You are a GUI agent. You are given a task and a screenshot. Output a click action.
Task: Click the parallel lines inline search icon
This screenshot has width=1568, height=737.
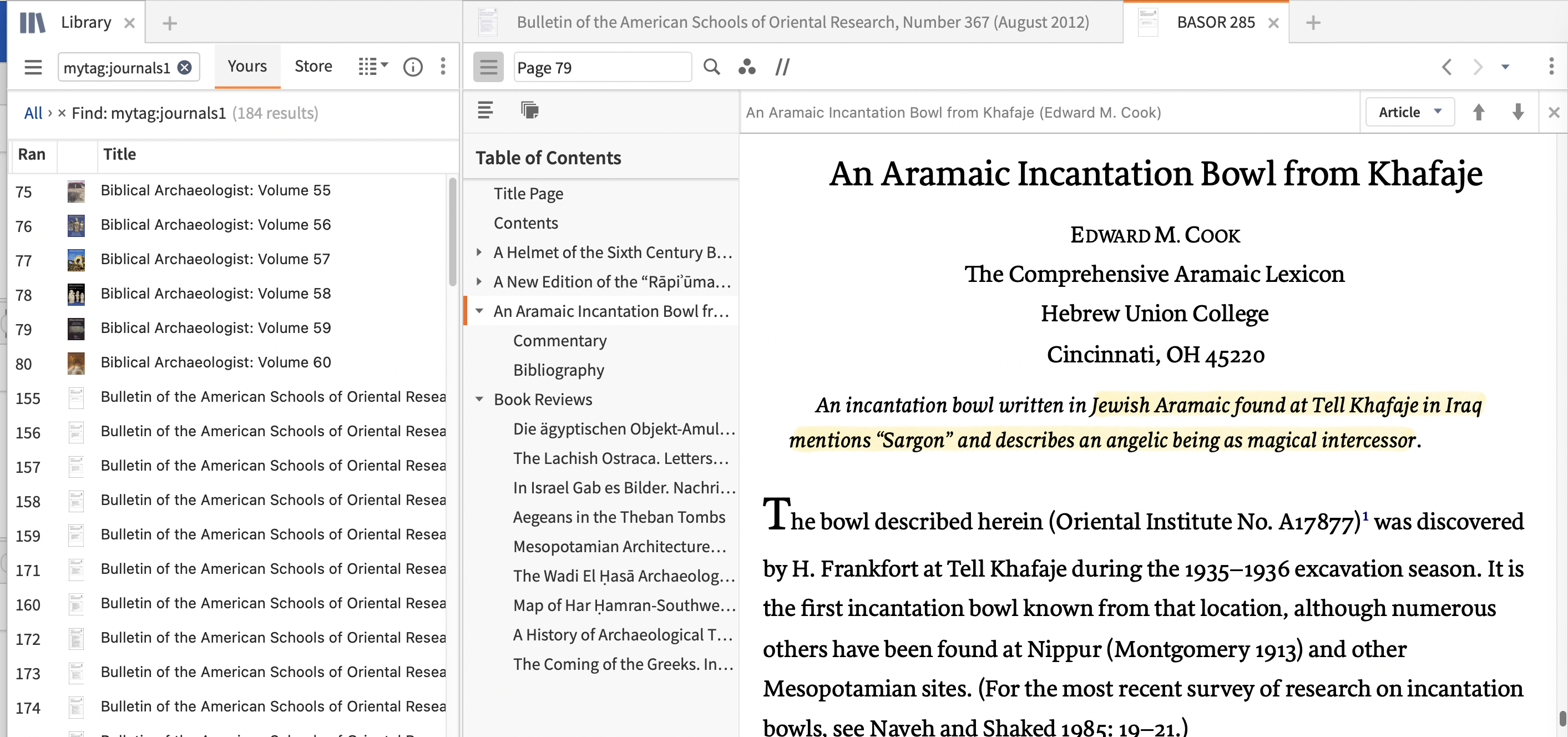coord(782,67)
